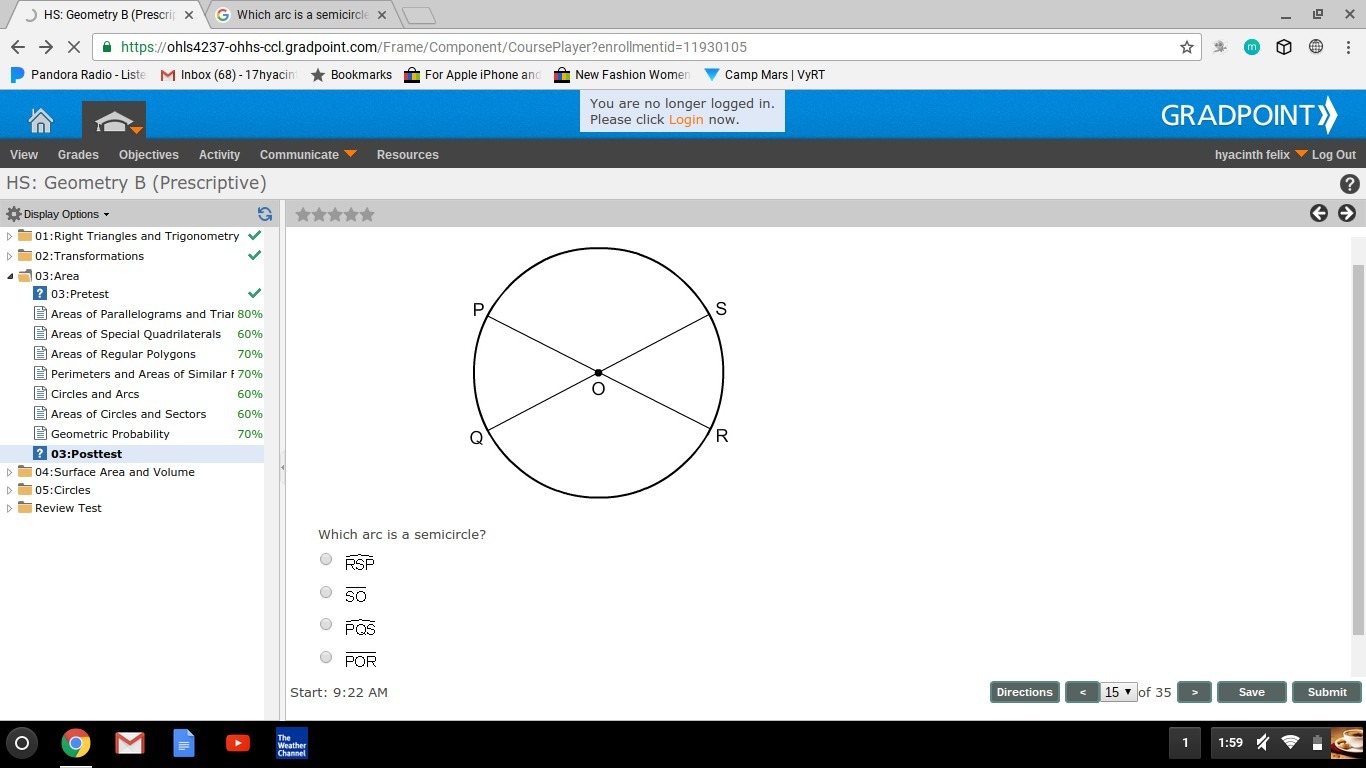Select the PQS arc answer option
The image size is (1366, 768).
[x=326, y=624]
